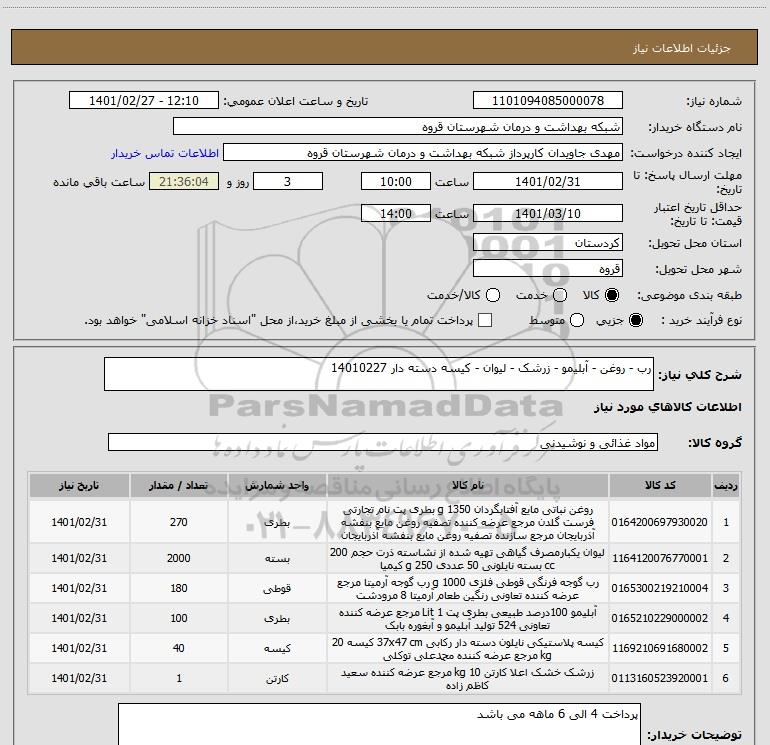Click the نام کالا column header
The width and height of the screenshot is (770, 745).
468,486
